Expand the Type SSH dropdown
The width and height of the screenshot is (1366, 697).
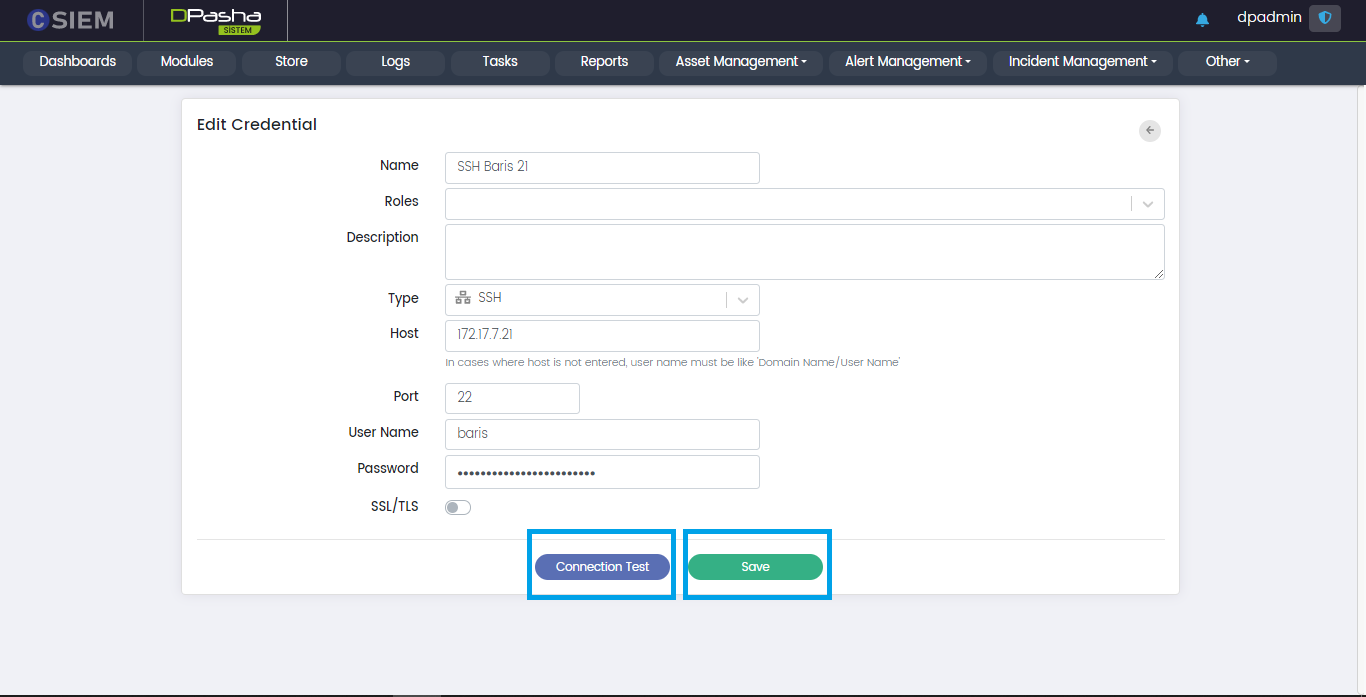[742, 299]
